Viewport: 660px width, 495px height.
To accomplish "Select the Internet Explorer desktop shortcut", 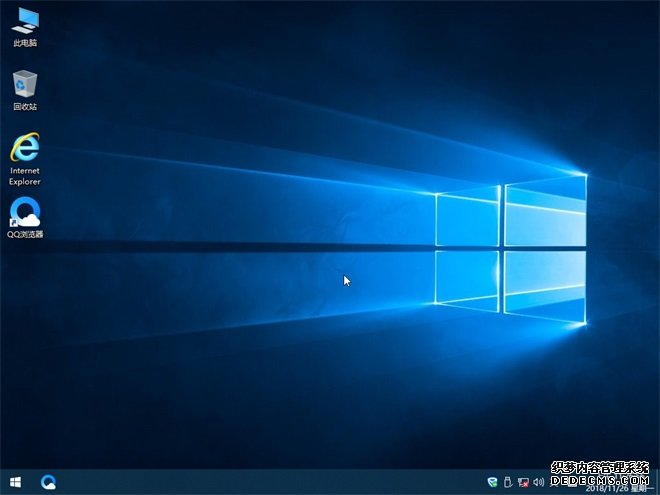I will point(25,159).
